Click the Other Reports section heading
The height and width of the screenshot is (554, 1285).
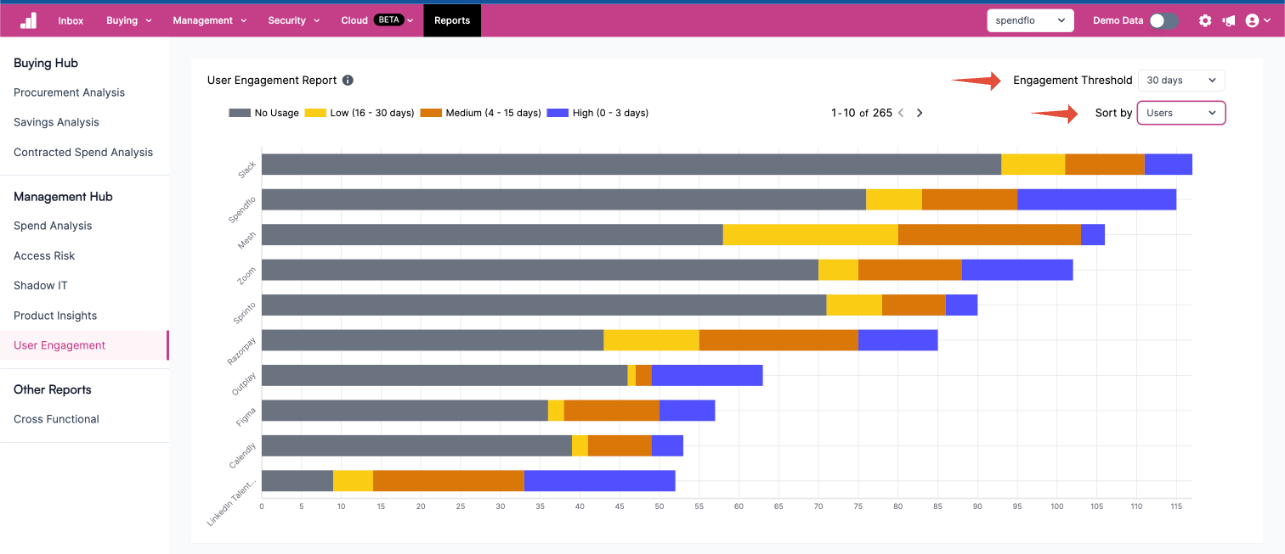(52, 390)
